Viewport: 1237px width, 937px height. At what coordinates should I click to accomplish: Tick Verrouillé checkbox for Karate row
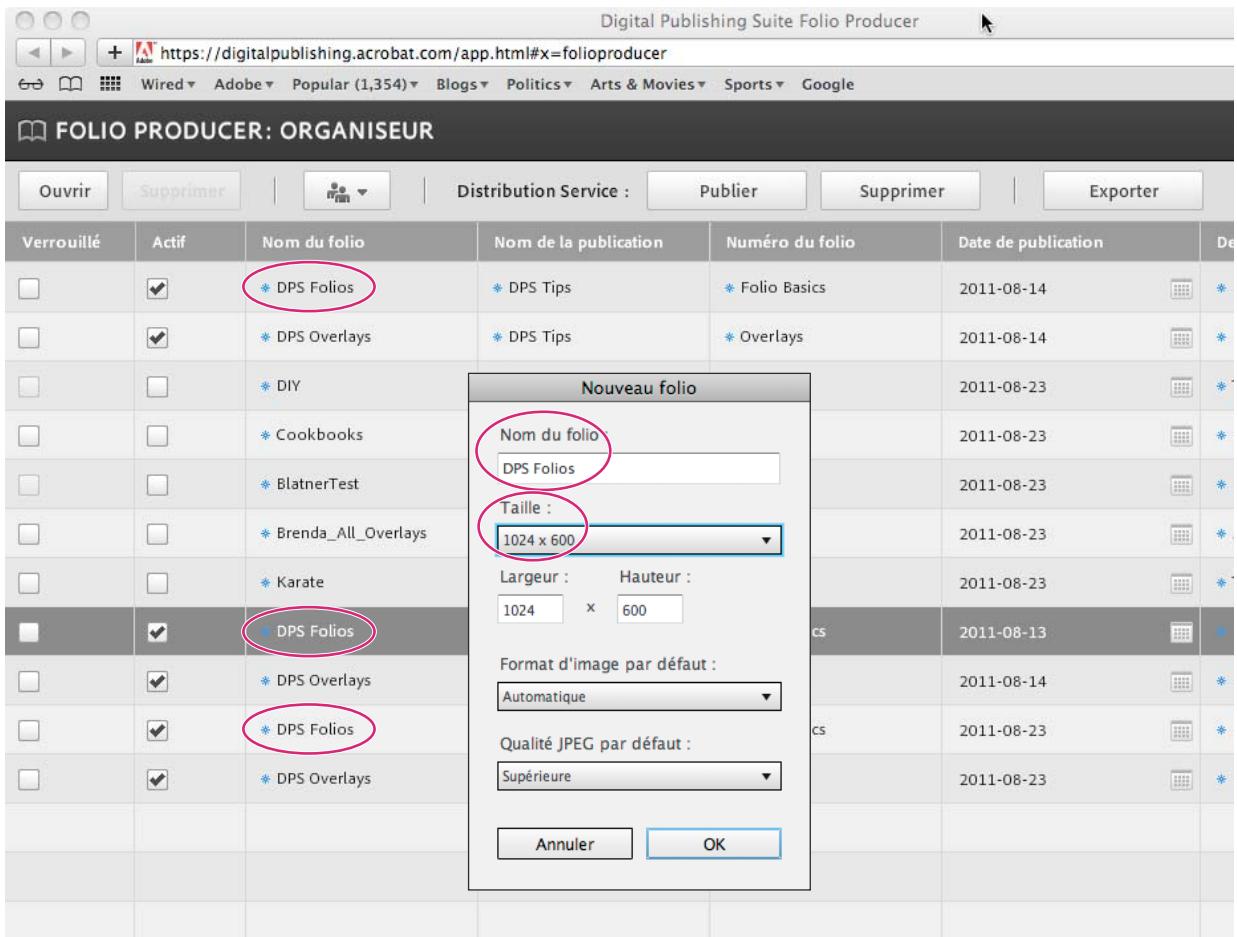27,583
